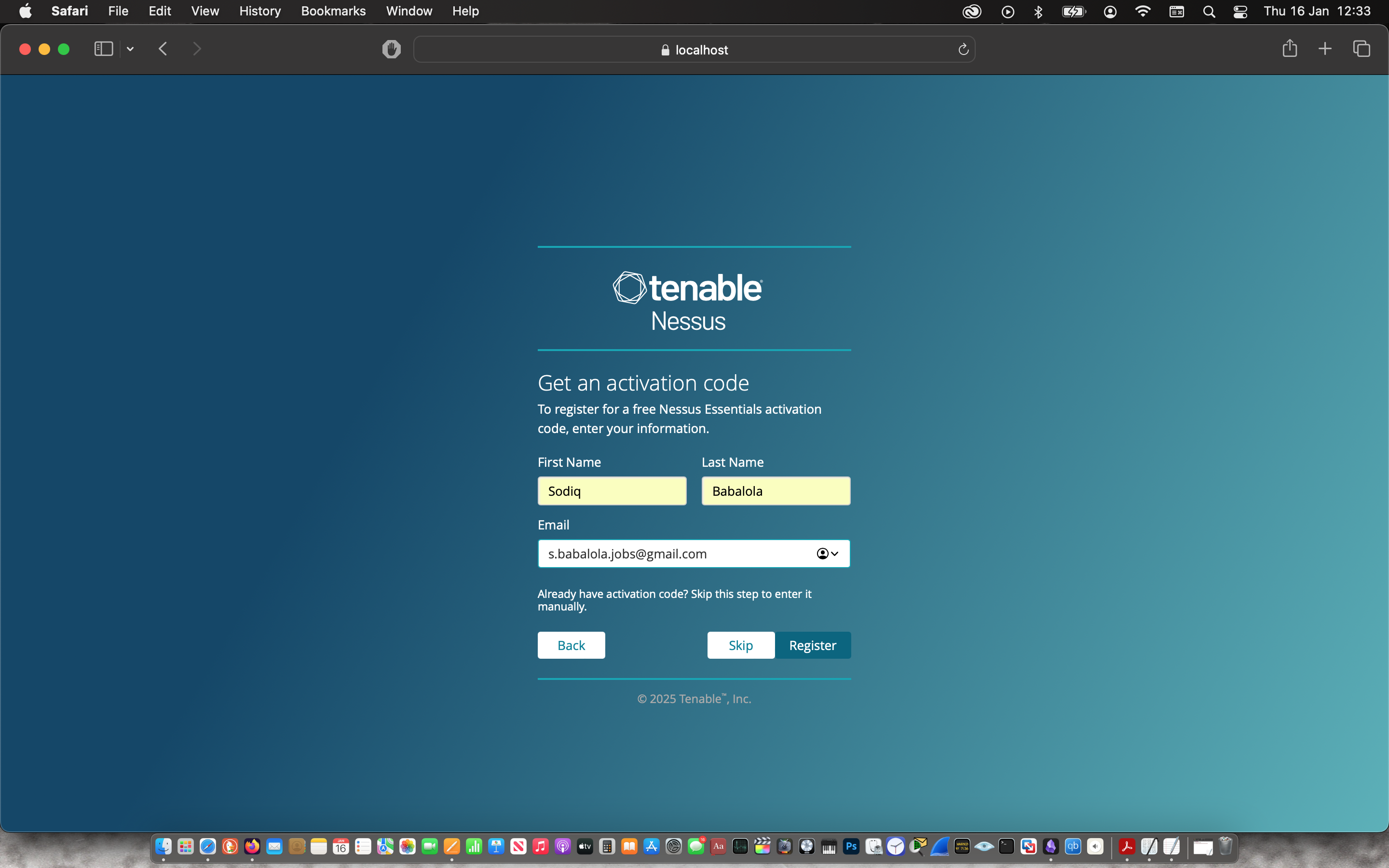This screenshot has height=868, width=1389.
Task: Open Control Center from menu bar
Action: click(x=1240, y=12)
